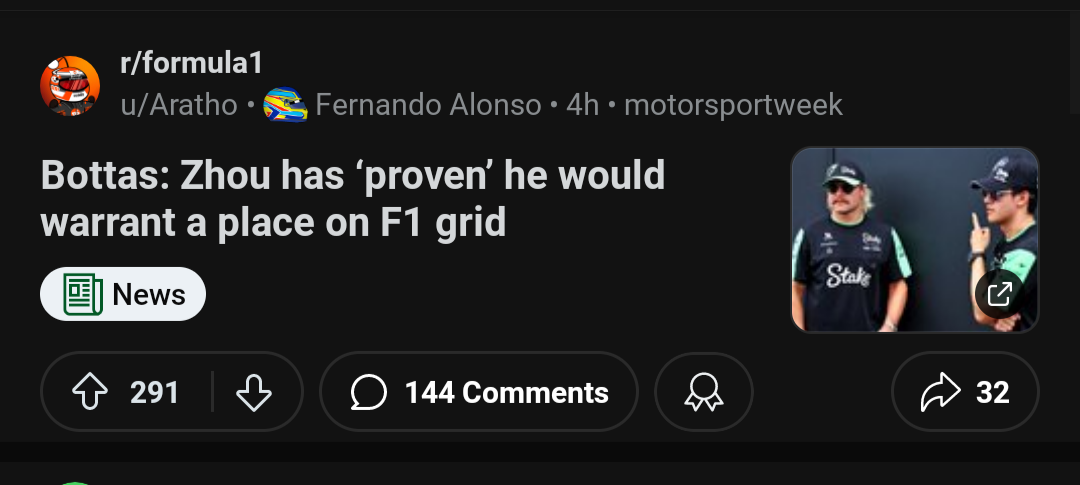Viewport: 1080px width, 485px height.
Task: Click the share count 32
Action: pyautogui.click(x=992, y=393)
